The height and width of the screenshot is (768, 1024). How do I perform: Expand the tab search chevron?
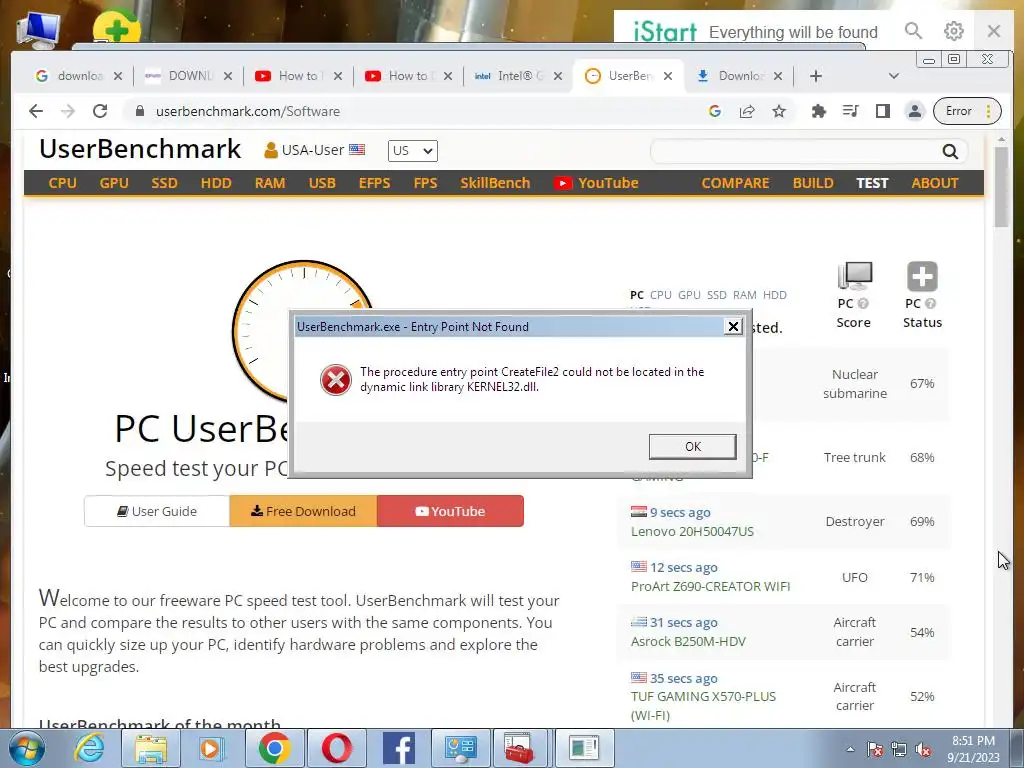[894, 76]
